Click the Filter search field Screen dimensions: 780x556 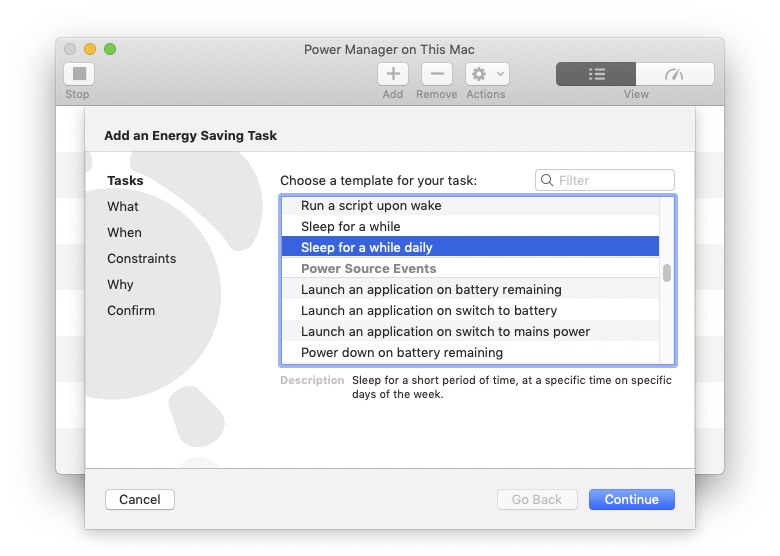[x=605, y=180]
